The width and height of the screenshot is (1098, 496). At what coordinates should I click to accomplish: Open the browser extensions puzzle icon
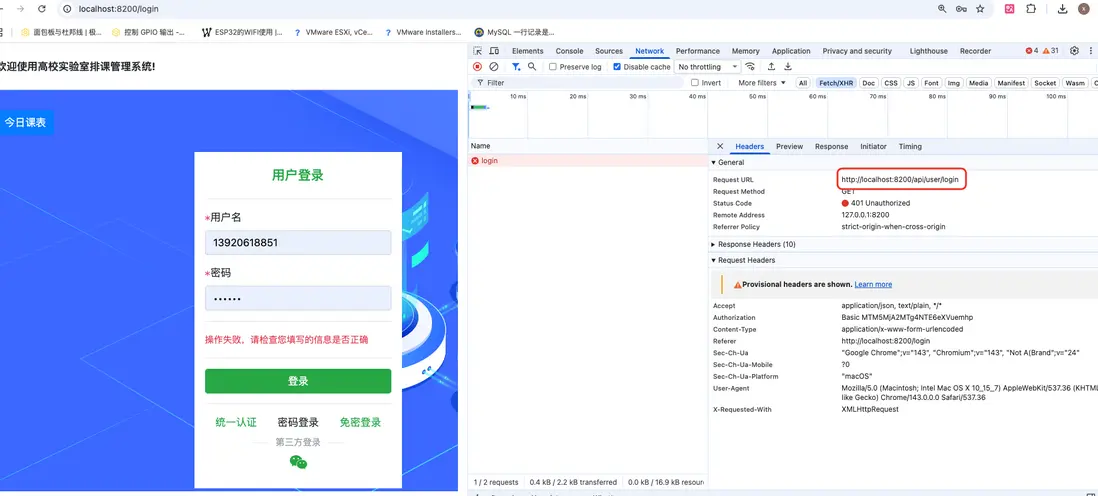1031,9
